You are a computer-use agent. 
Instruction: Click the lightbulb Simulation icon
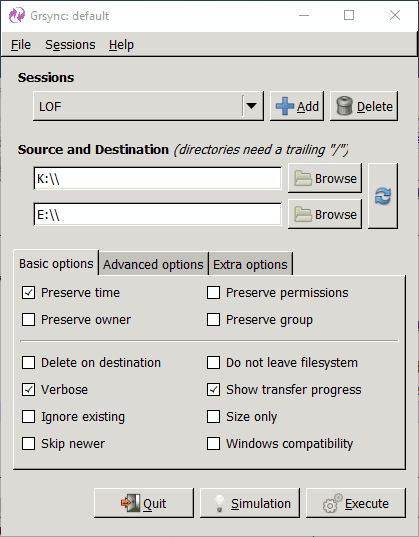pos(220,503)
